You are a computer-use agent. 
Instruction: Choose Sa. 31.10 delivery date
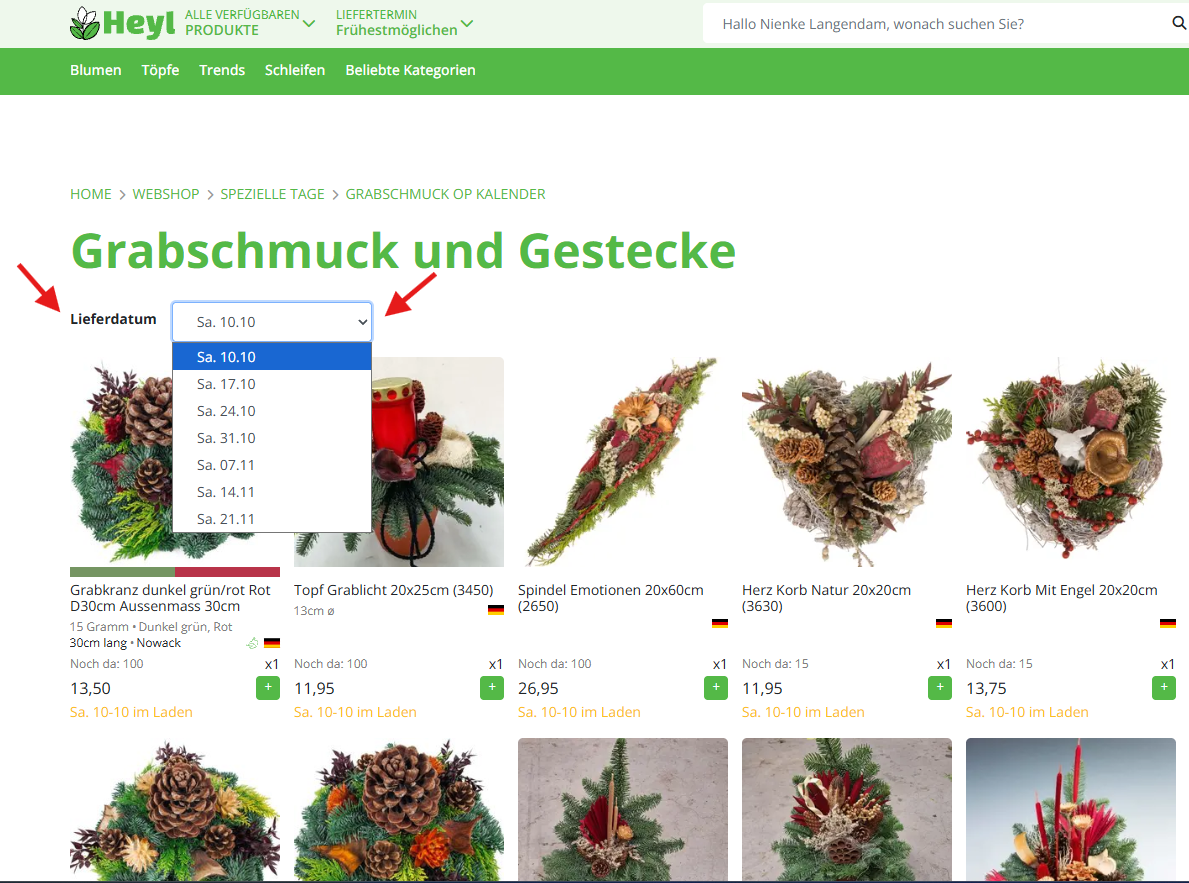pyautogui.click(x=272, y=438)
